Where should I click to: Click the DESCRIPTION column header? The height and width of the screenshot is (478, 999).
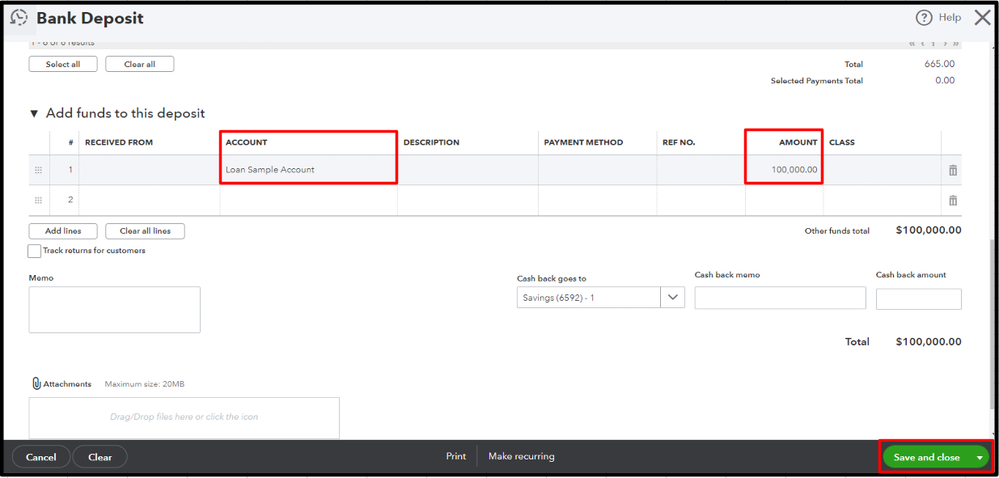431,143
